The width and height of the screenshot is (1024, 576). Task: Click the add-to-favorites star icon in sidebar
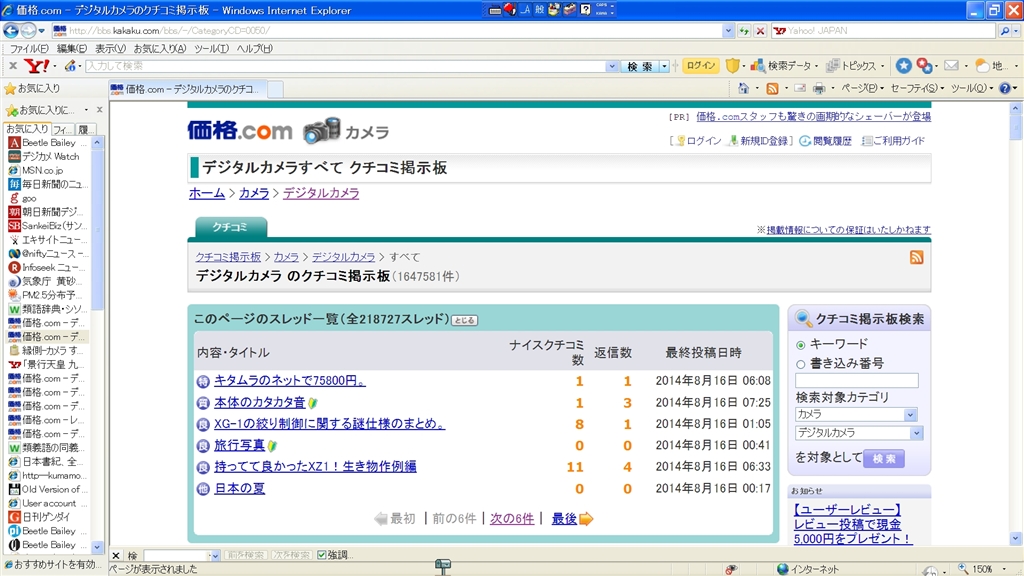[x=11, y=110]
